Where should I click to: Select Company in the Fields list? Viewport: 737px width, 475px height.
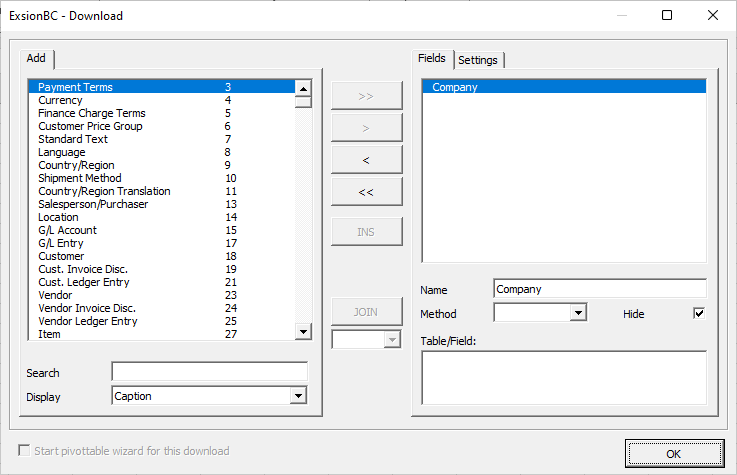(x=564, y=87)
